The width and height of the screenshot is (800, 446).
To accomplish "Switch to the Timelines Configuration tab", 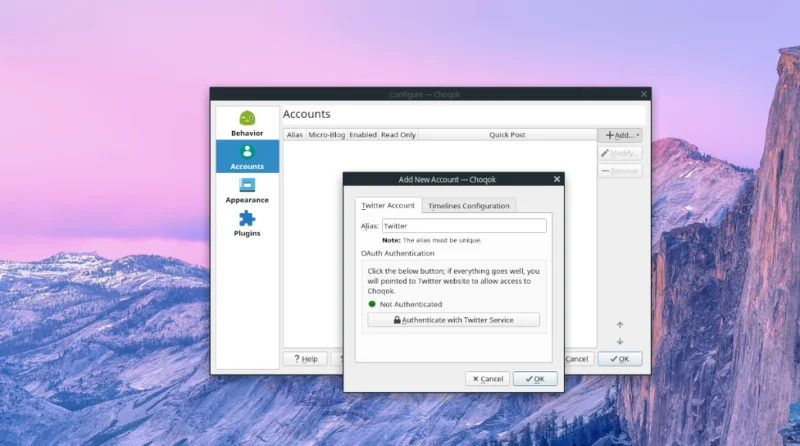I will click(468, 206).
